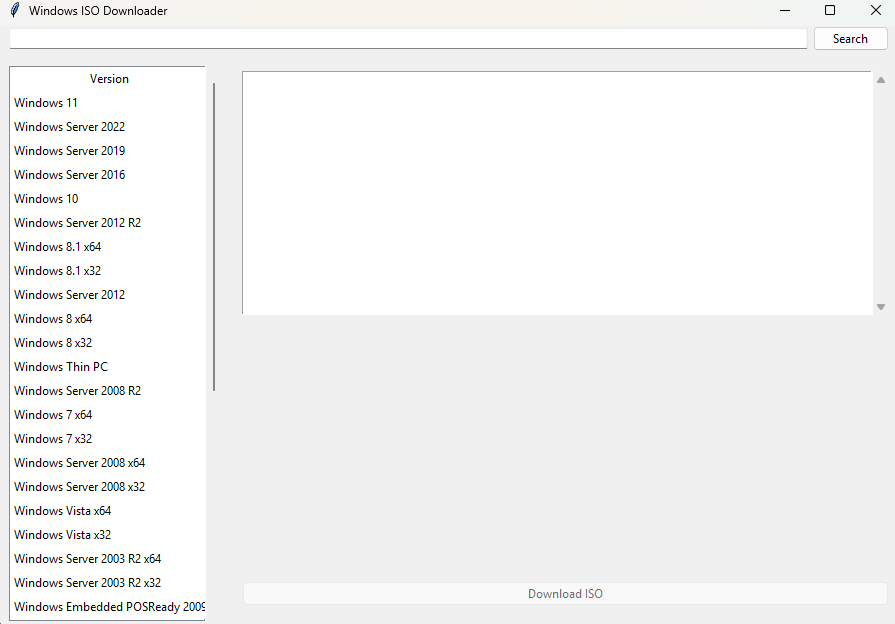Pick Windows Server 2016

coord(107,175)
